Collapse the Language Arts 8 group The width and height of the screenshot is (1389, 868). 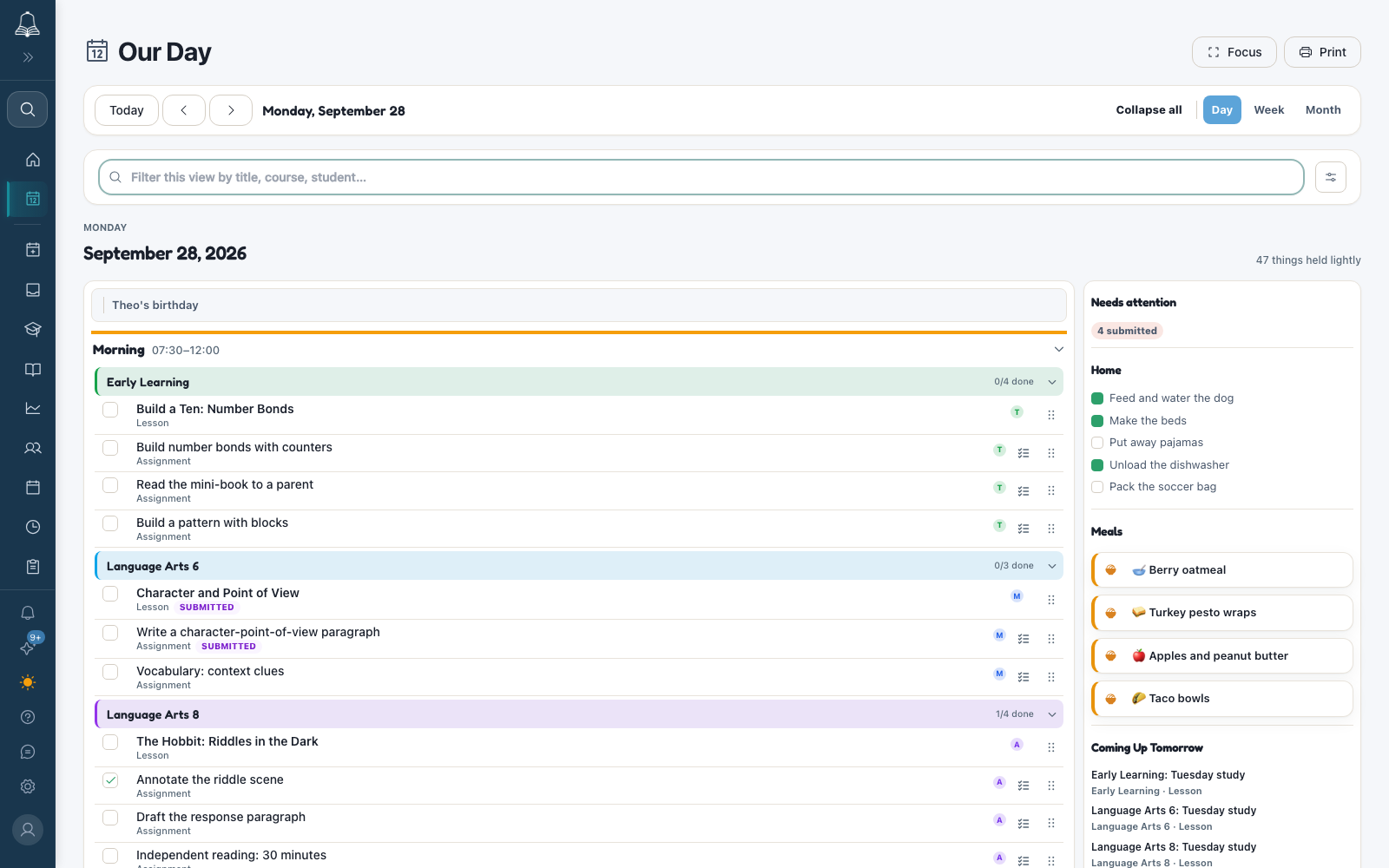click(1052, 714)
